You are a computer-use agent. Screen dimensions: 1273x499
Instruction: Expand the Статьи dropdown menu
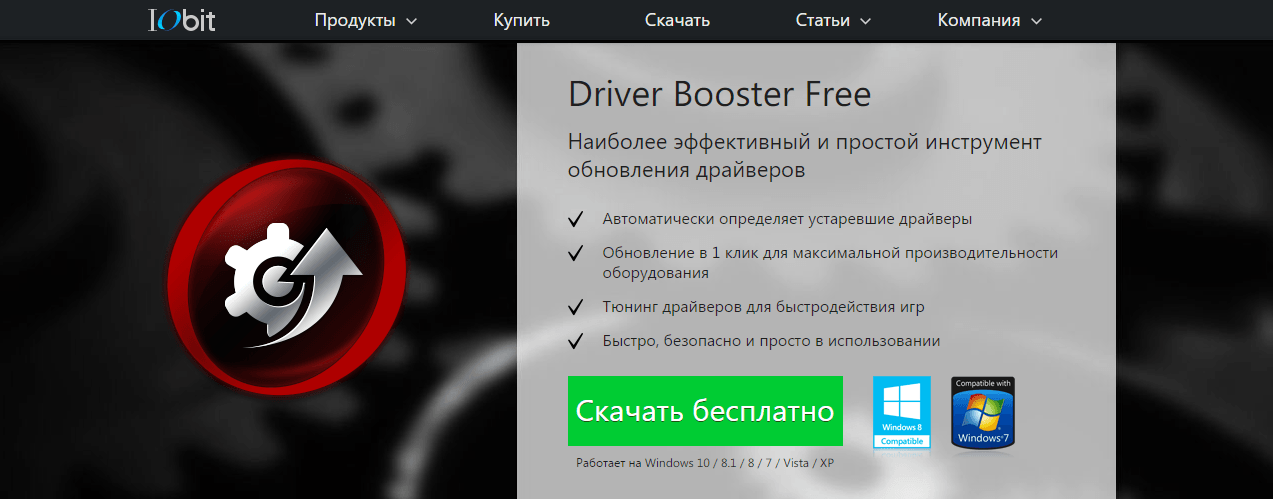click(834, 20)
